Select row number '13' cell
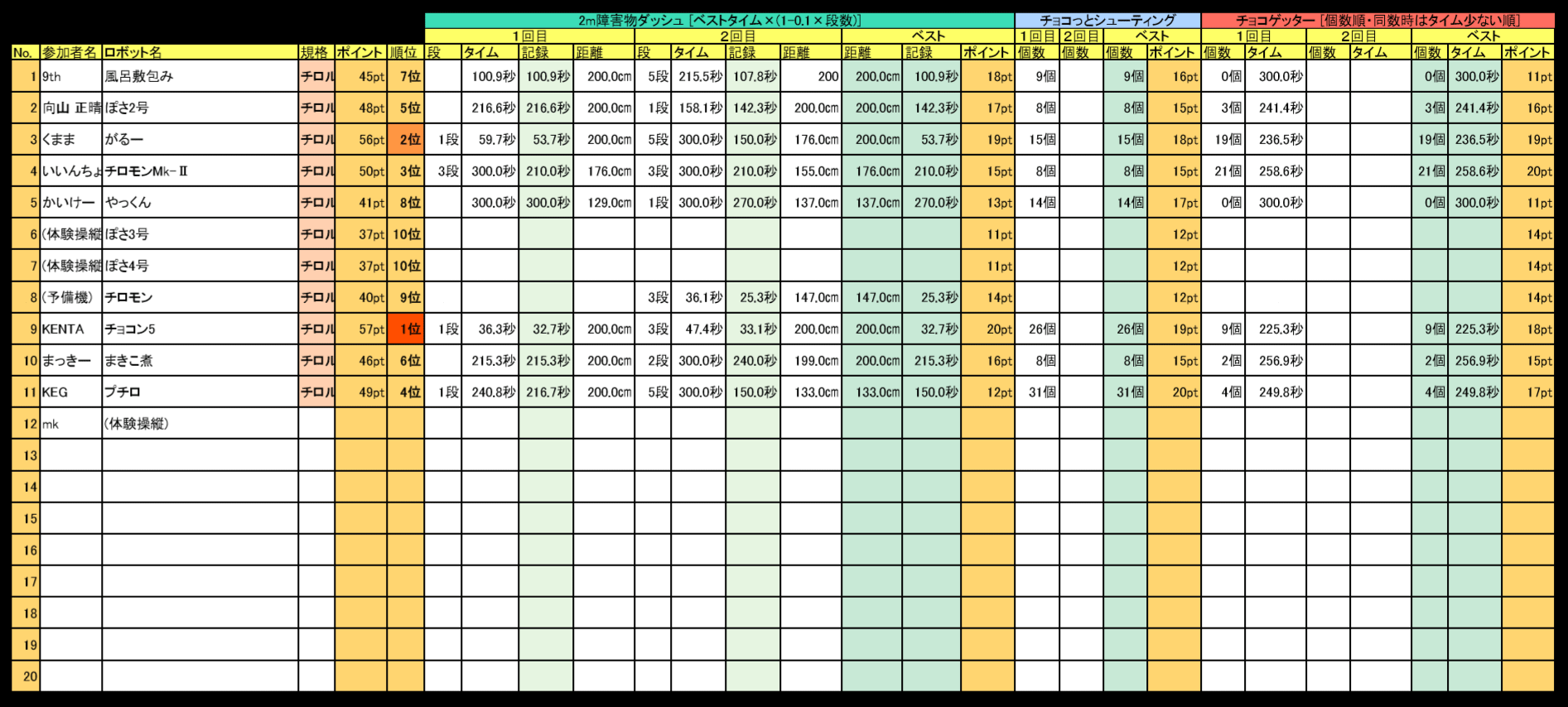 click(26, 455)
